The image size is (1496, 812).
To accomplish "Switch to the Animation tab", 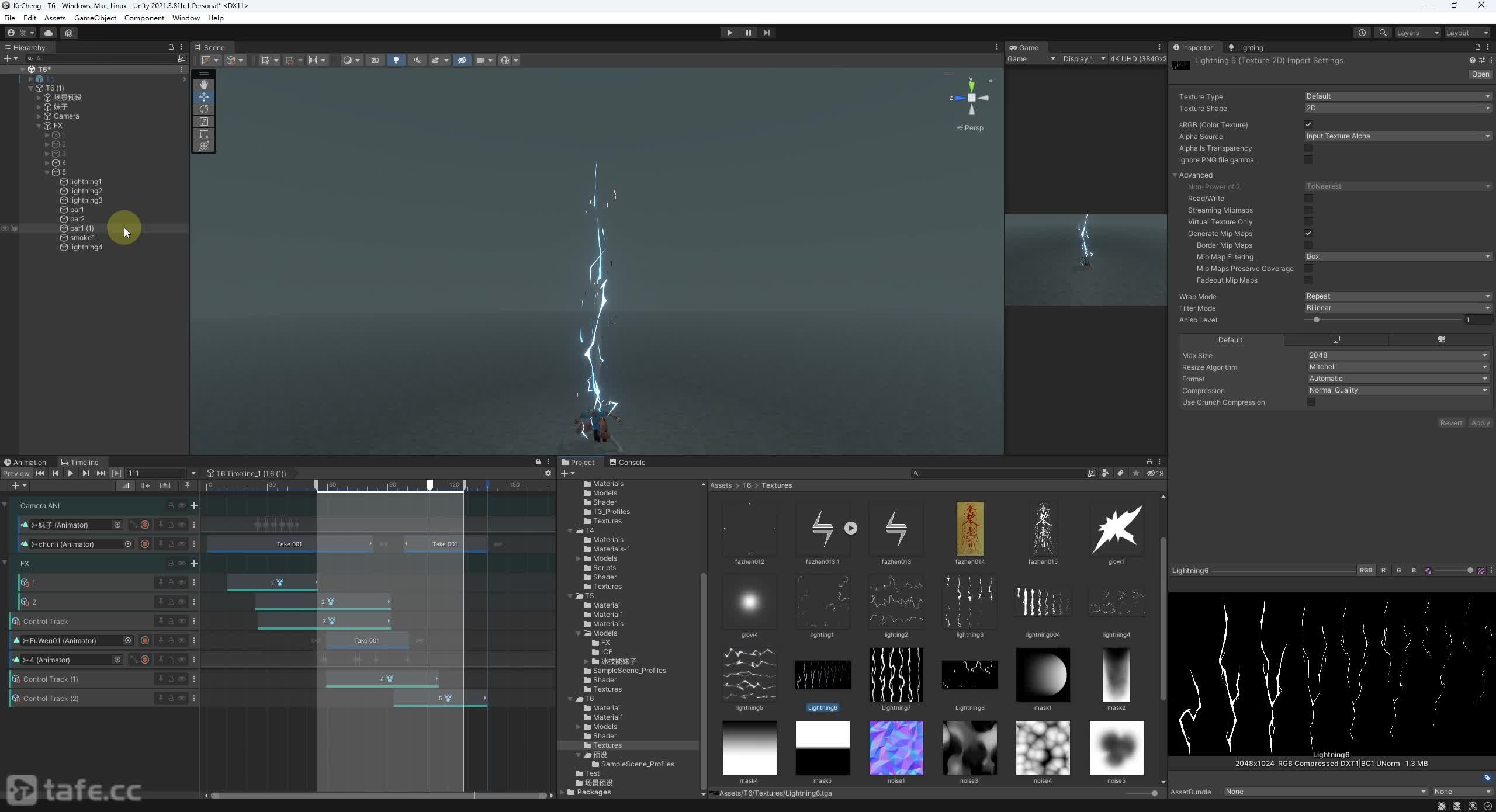I will pyautogui.click(x=25, y=462).
